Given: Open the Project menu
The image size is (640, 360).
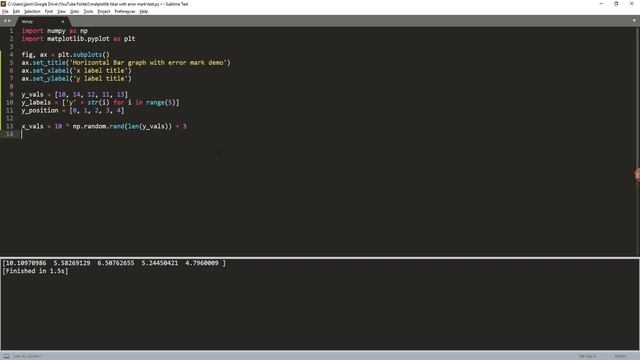Looking at the screenshot, I should coord(104,11).
